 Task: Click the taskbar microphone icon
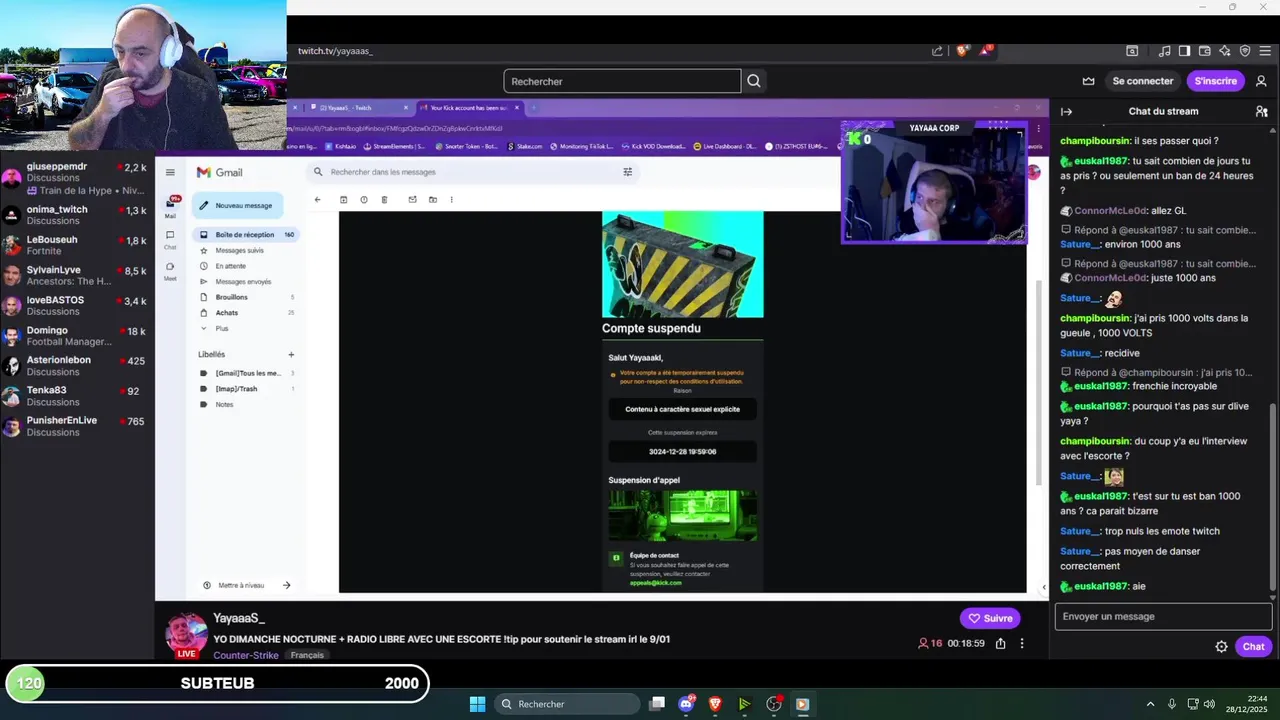point(1172,703)
